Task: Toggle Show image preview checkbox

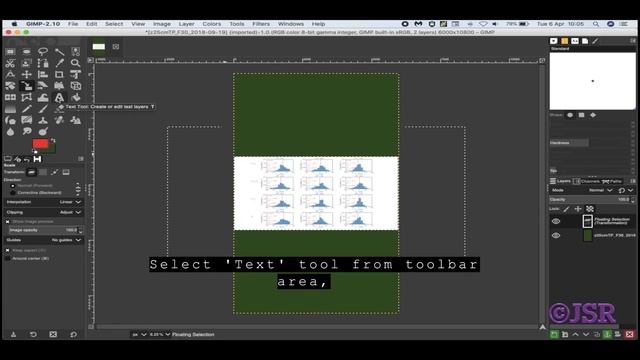Action: coord(8,222)
